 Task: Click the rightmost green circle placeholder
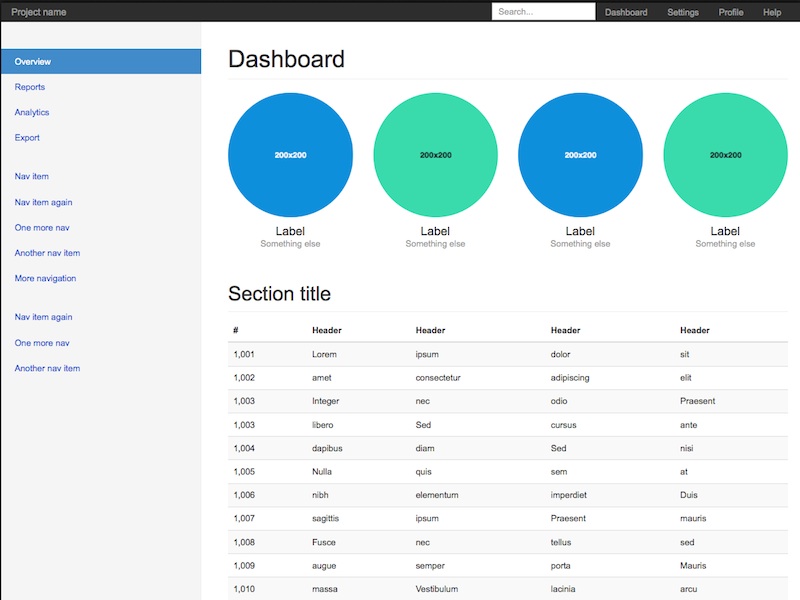point(725,155)
